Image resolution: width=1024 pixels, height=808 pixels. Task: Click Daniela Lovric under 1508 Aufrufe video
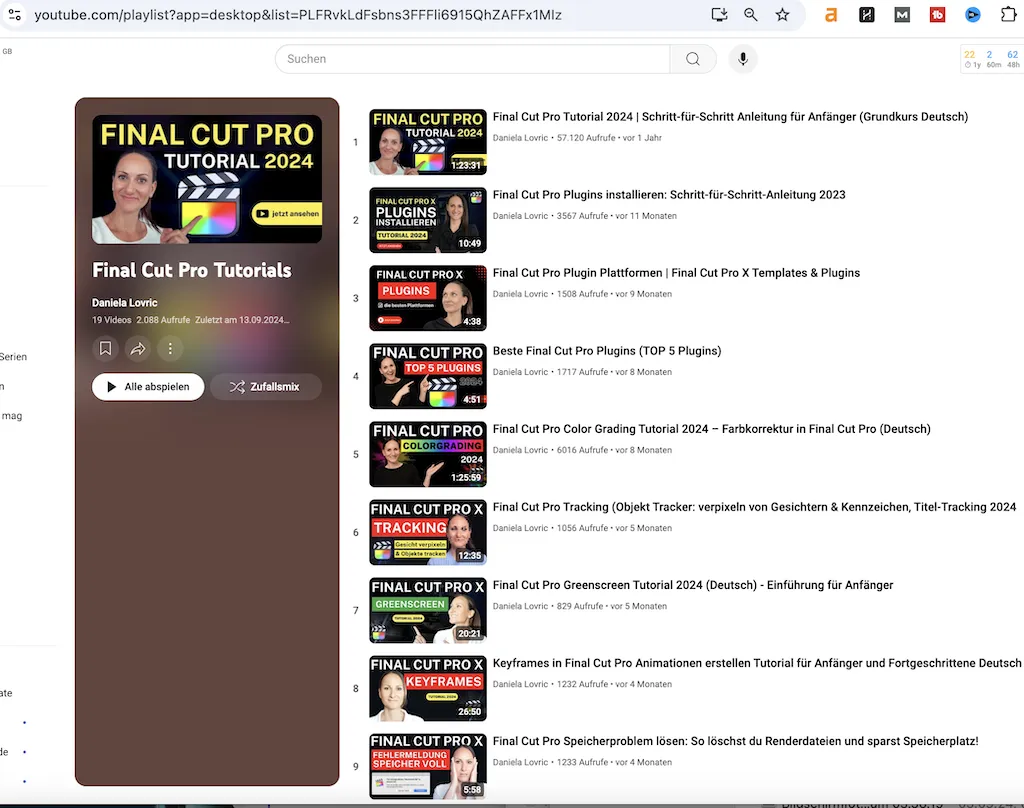520,294
